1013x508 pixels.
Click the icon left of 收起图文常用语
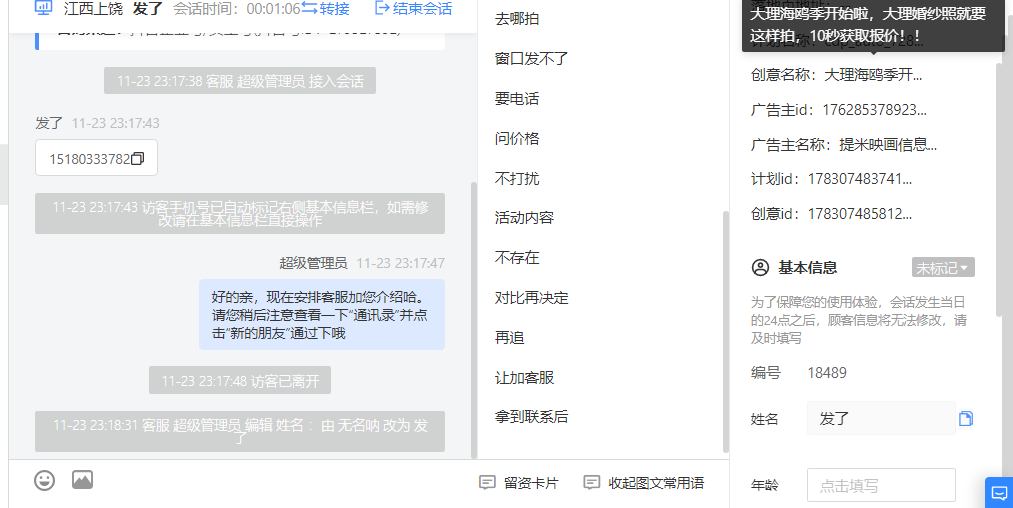591,482
